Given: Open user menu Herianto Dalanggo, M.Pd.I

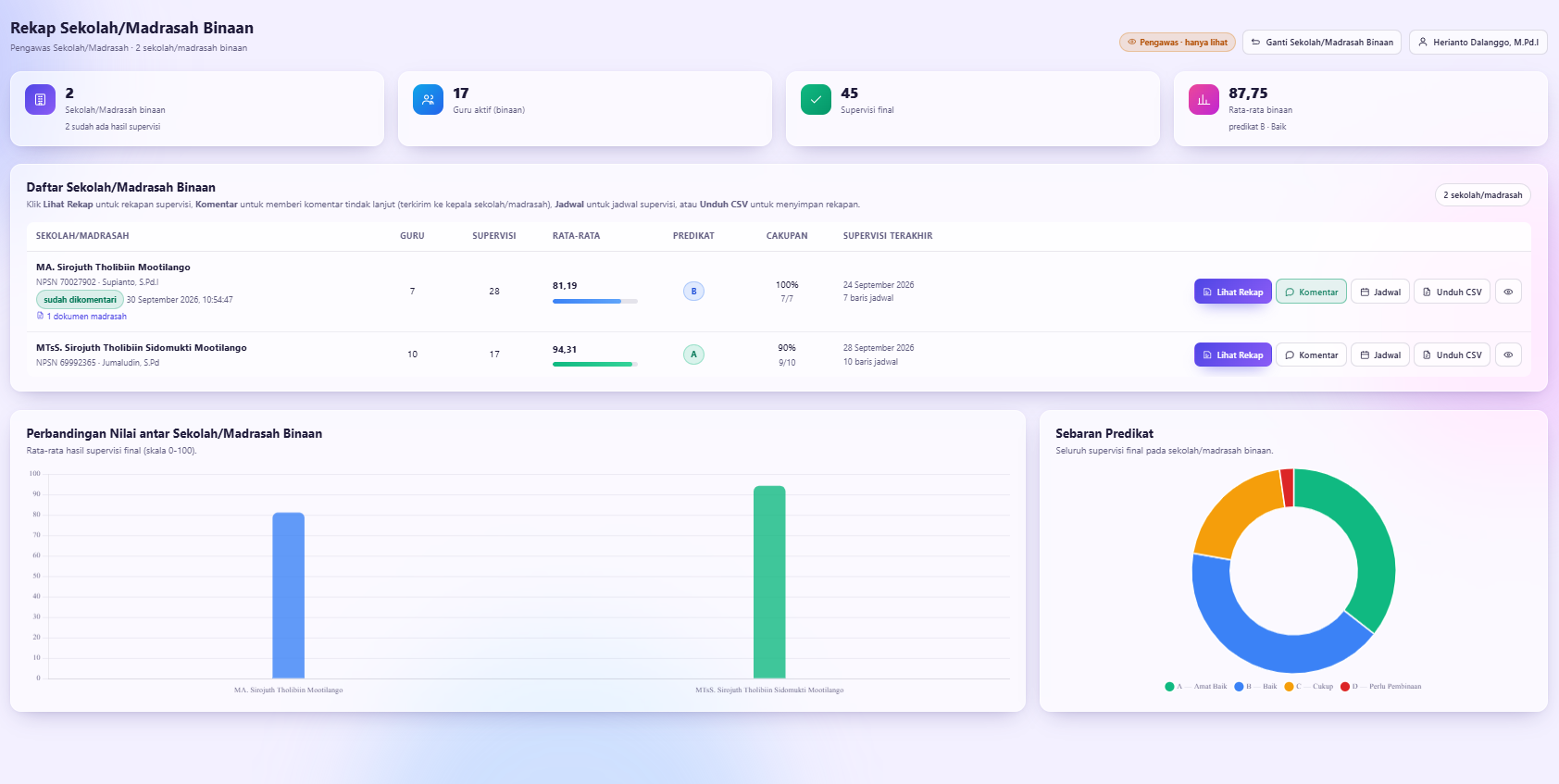Looking at the screenshot, I should pyautogui.click(x=1478, y=42).
